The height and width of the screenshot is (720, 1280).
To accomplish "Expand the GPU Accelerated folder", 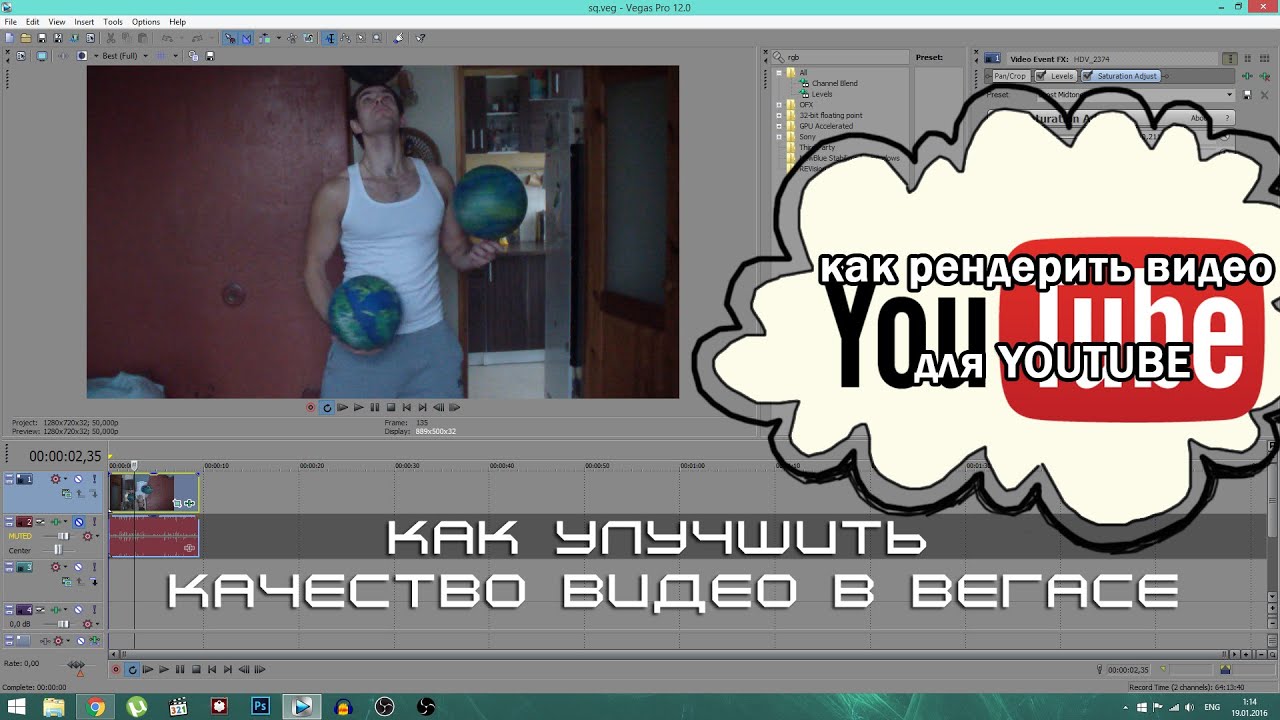I will (x=779, y=126).
